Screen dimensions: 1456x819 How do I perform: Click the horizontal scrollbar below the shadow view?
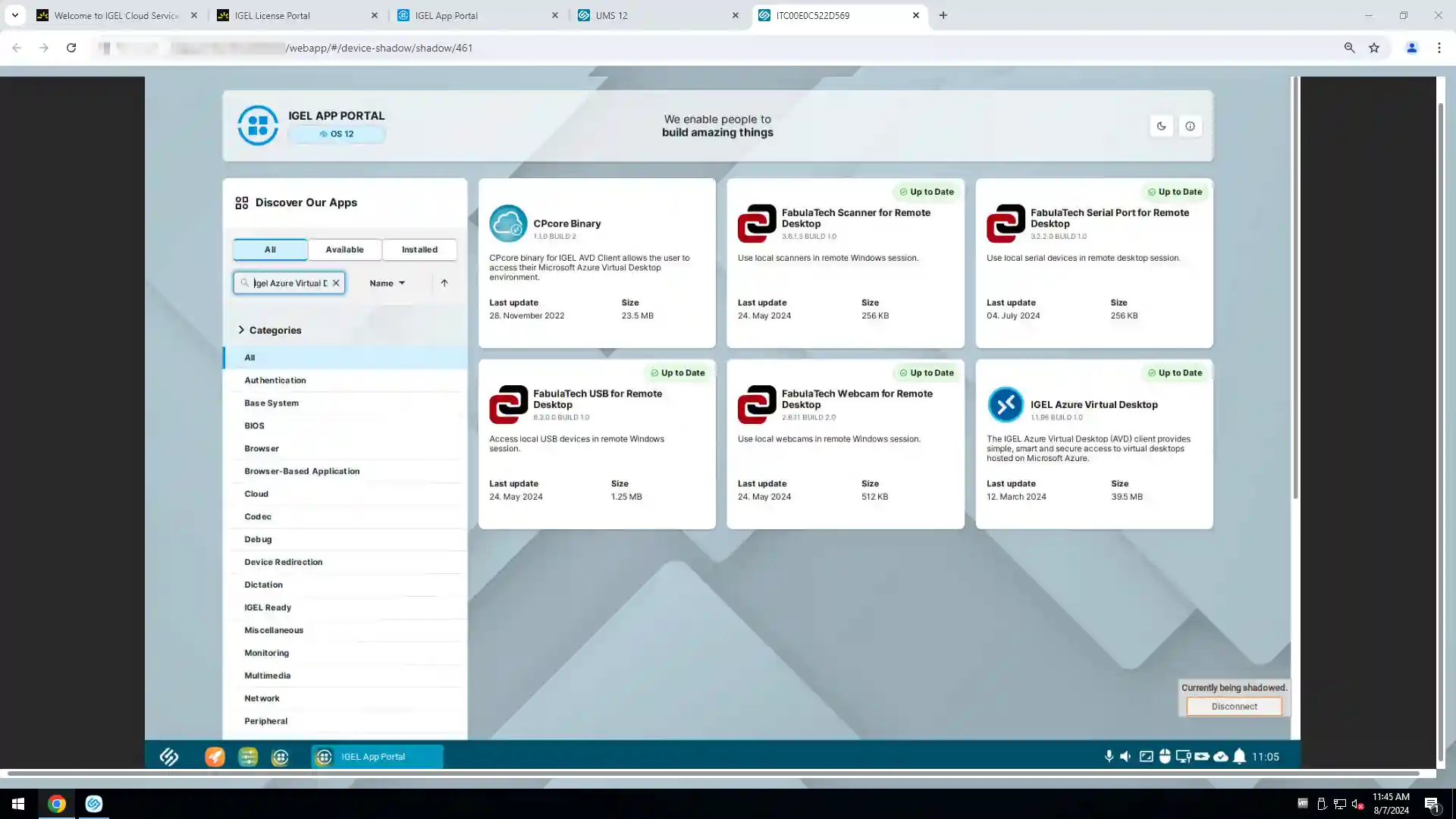tap(713, 773)
